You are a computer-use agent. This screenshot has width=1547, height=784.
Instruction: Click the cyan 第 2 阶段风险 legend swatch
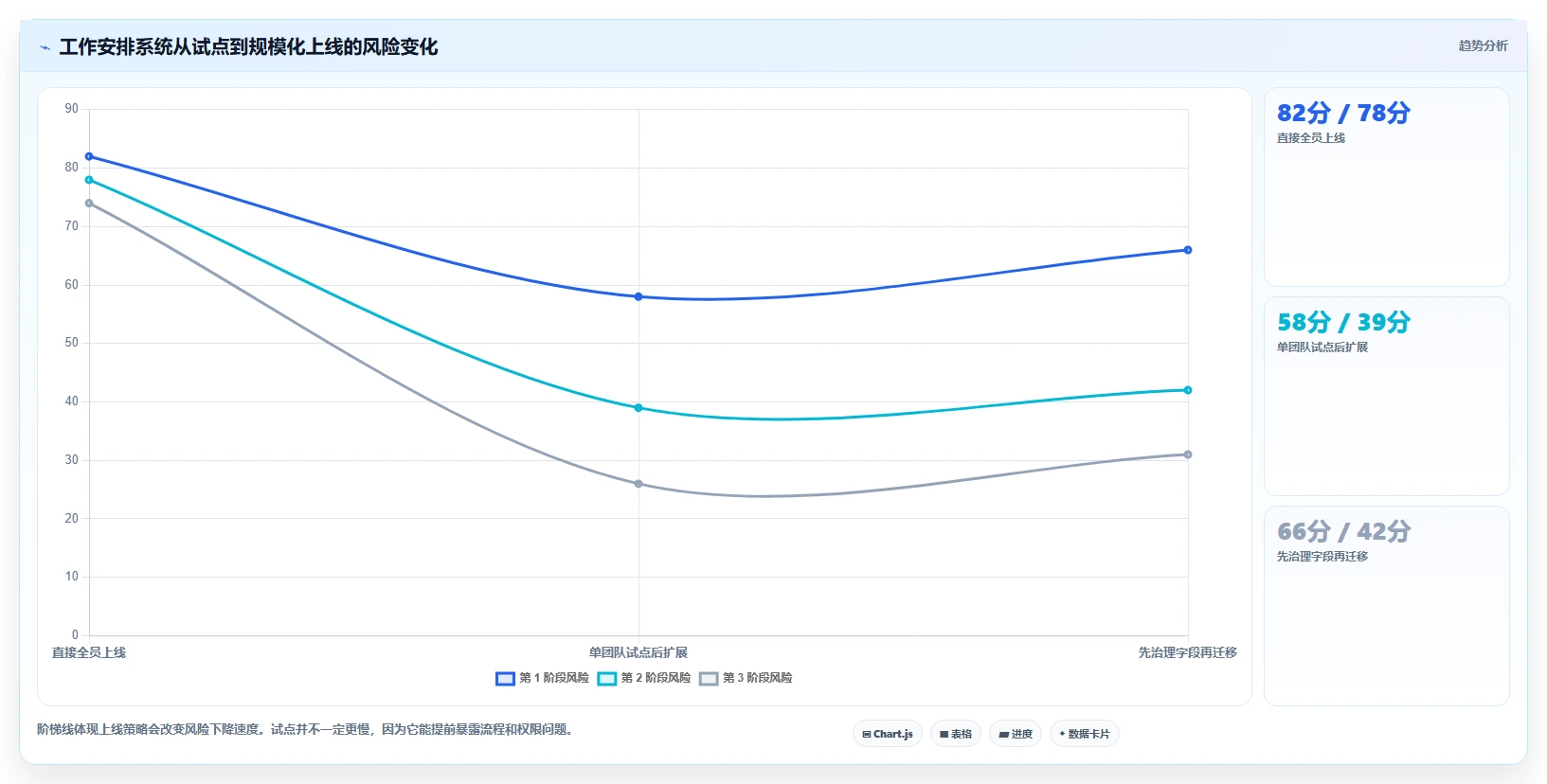coord(607,678)
